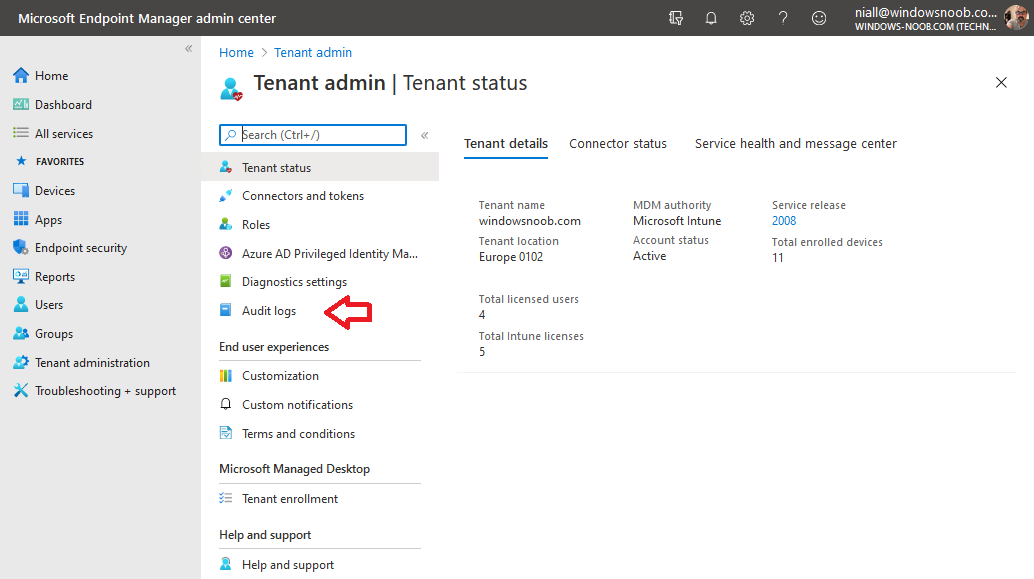Collapse the Tenant admin menu pane
The height and width of the screenshot is (579, 1034).
[425, 135]
